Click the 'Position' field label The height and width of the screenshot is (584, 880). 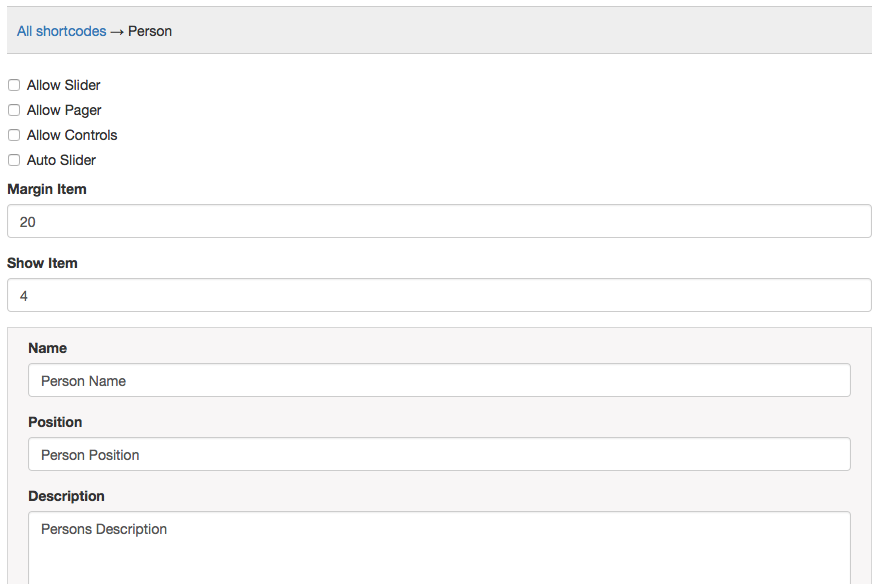pyautogui.click(x=55, y=422)
